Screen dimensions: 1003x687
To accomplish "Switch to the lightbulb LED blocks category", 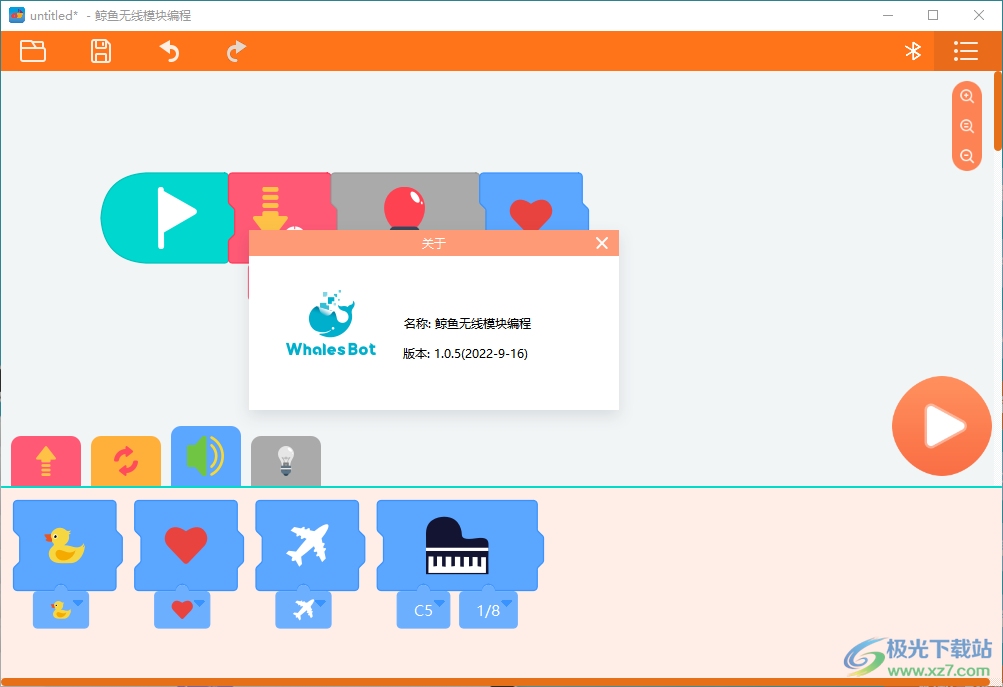I will [x=285, y=460].
